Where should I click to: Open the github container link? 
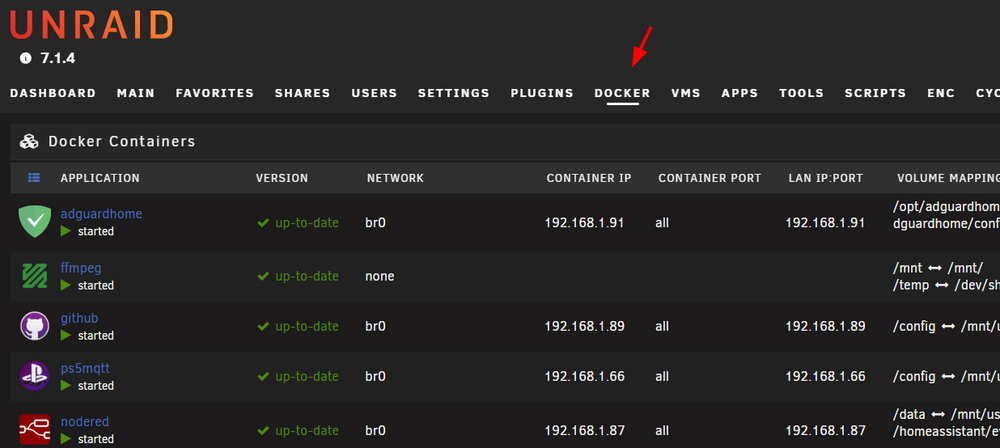point(79,318)
